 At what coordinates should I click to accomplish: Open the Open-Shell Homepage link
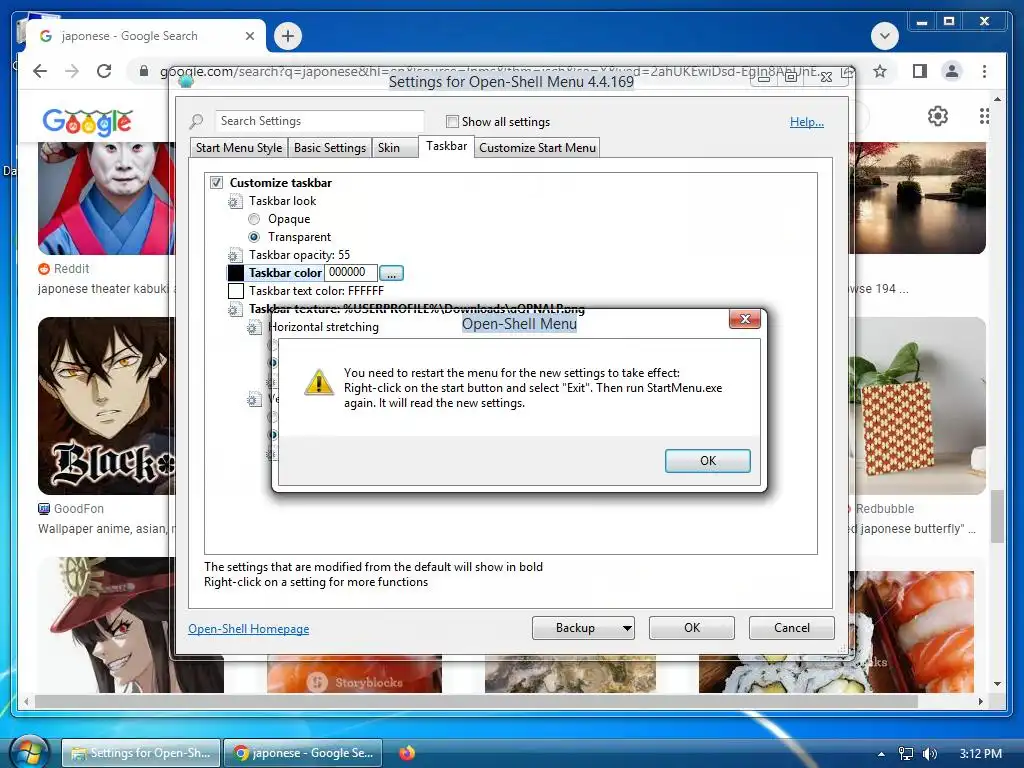tap(248, 628)
